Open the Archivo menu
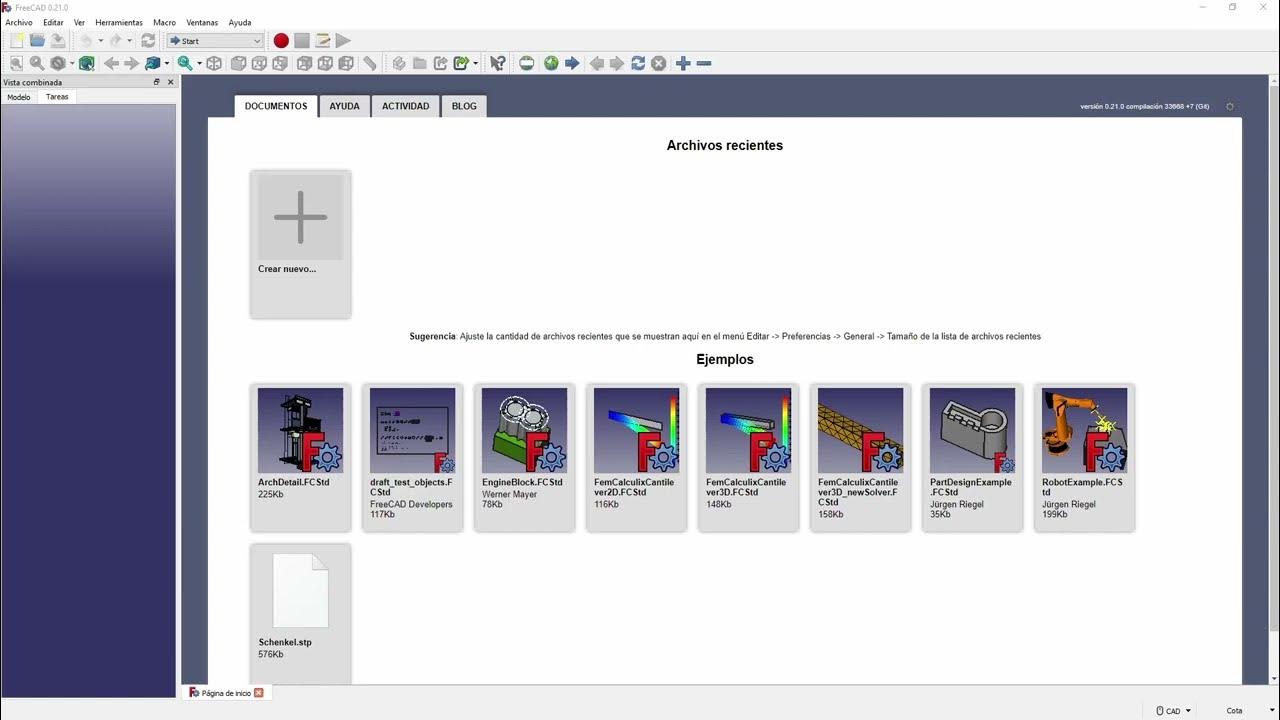 [19, 22]
